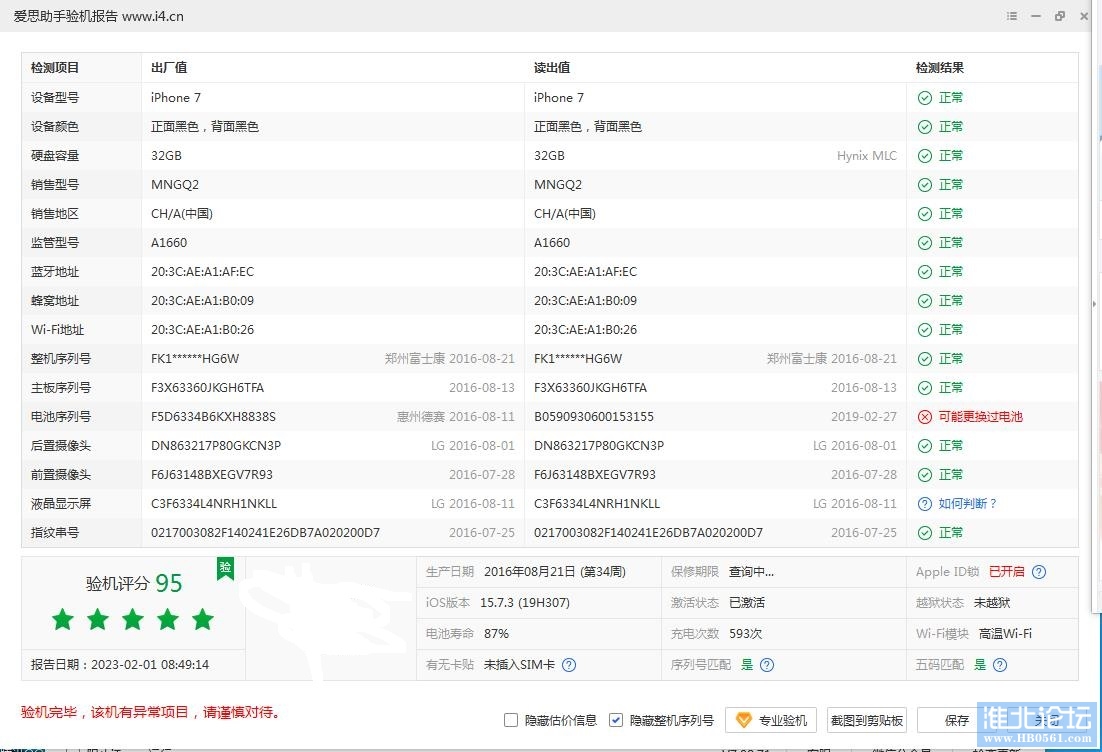The image size is (1102, 752).
Task: Click help icon beside 未插入SIM卡
Action: click(569, 664)
